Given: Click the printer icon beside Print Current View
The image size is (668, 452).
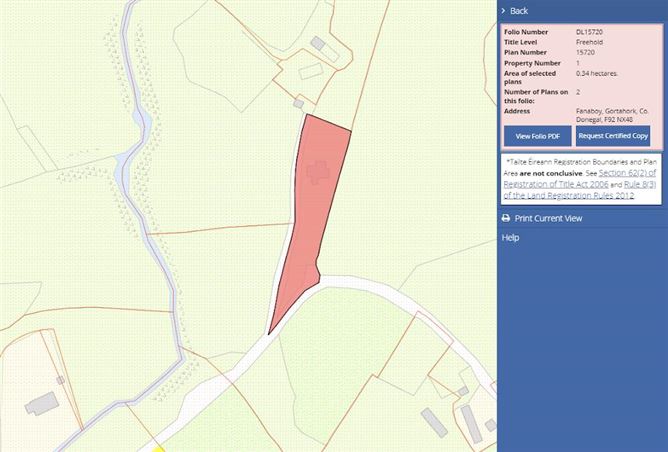Looking at the screenshot, I should pos(506,218).
